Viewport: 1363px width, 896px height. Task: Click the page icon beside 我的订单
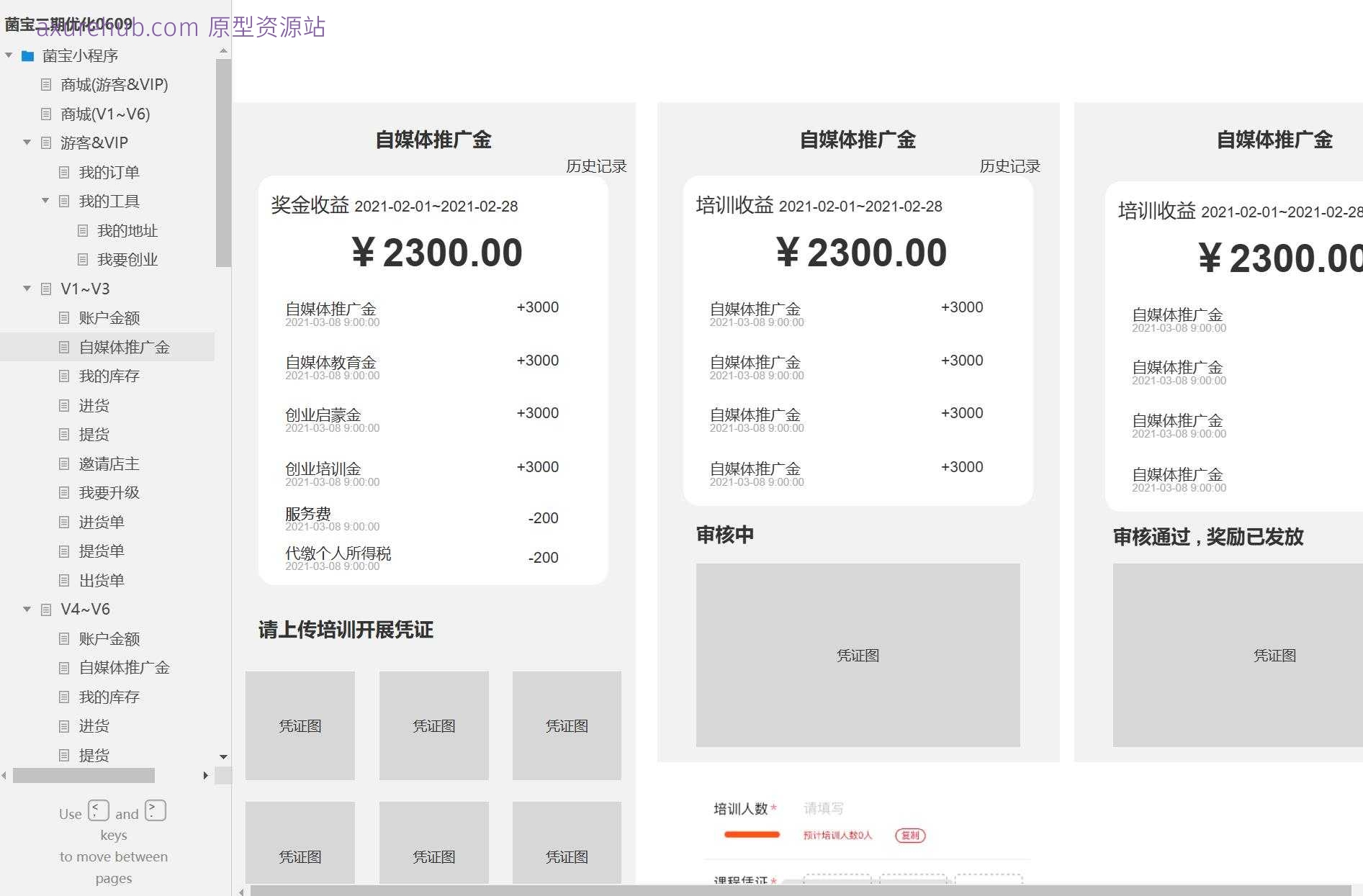click(63, 172)
